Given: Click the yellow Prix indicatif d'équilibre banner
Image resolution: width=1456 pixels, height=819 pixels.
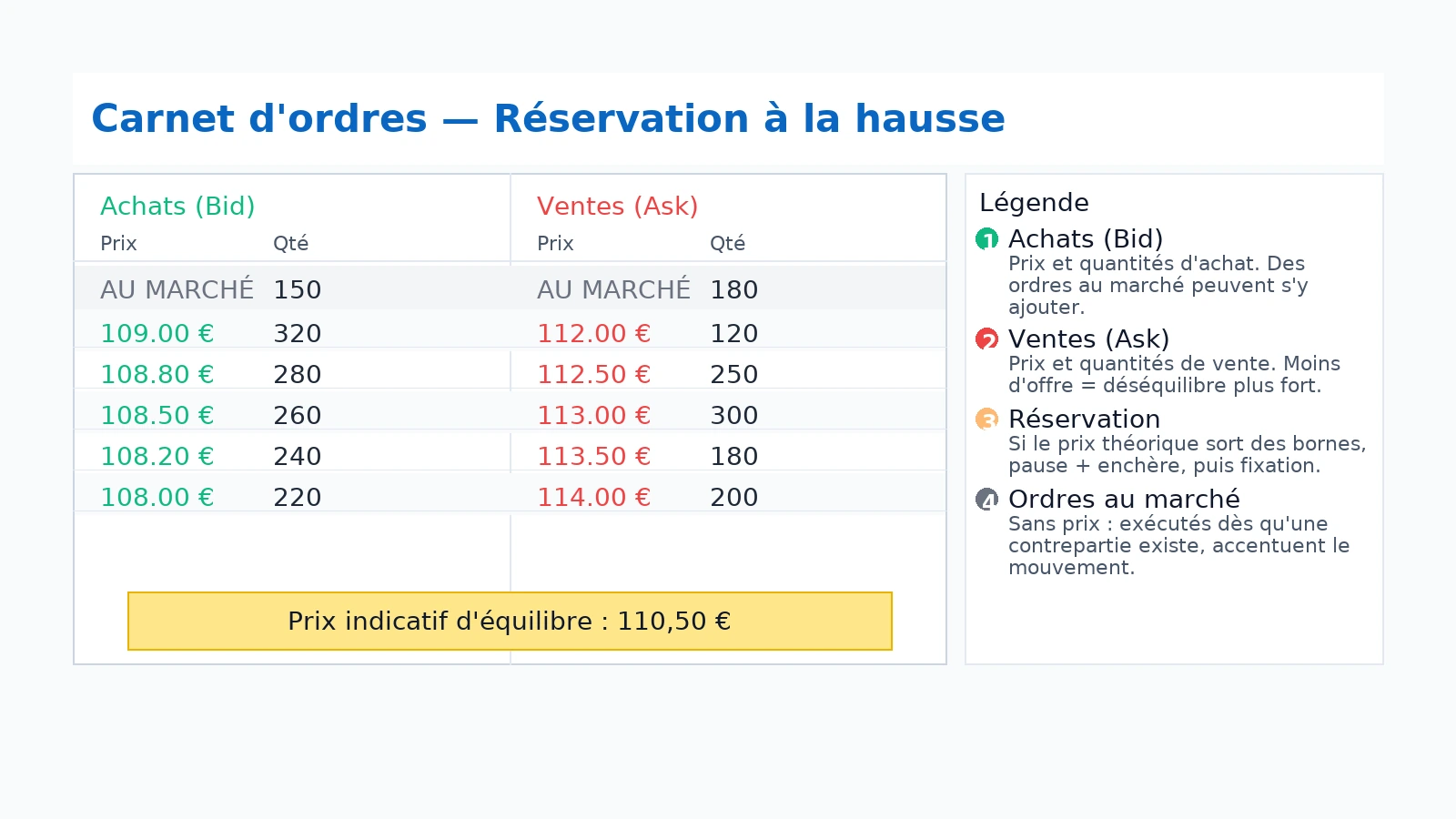Looking at the screenshot, I should pyautogui.click(x=510, y=622).
